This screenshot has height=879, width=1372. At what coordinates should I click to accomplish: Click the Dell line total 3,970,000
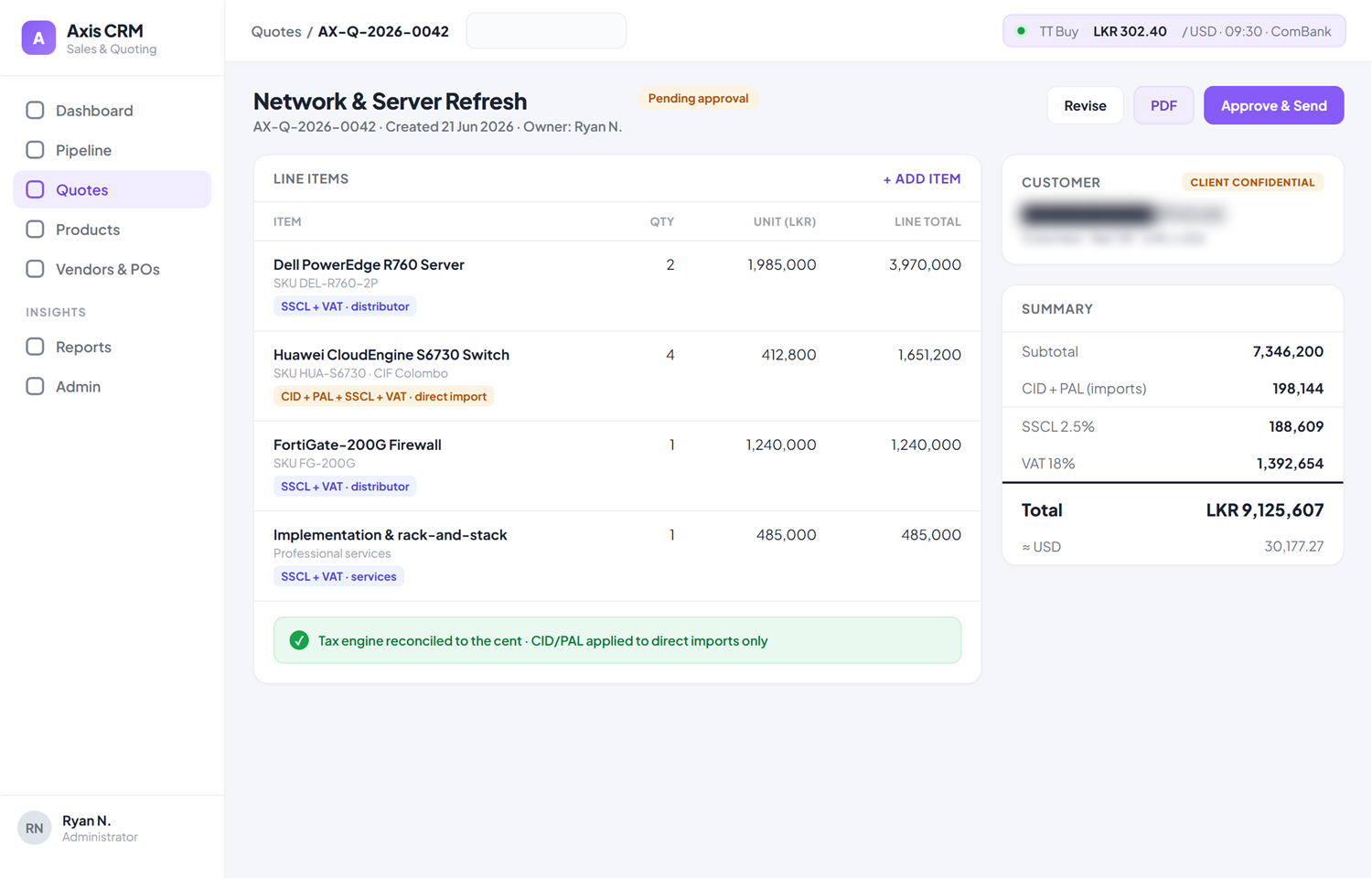[925, 264]
